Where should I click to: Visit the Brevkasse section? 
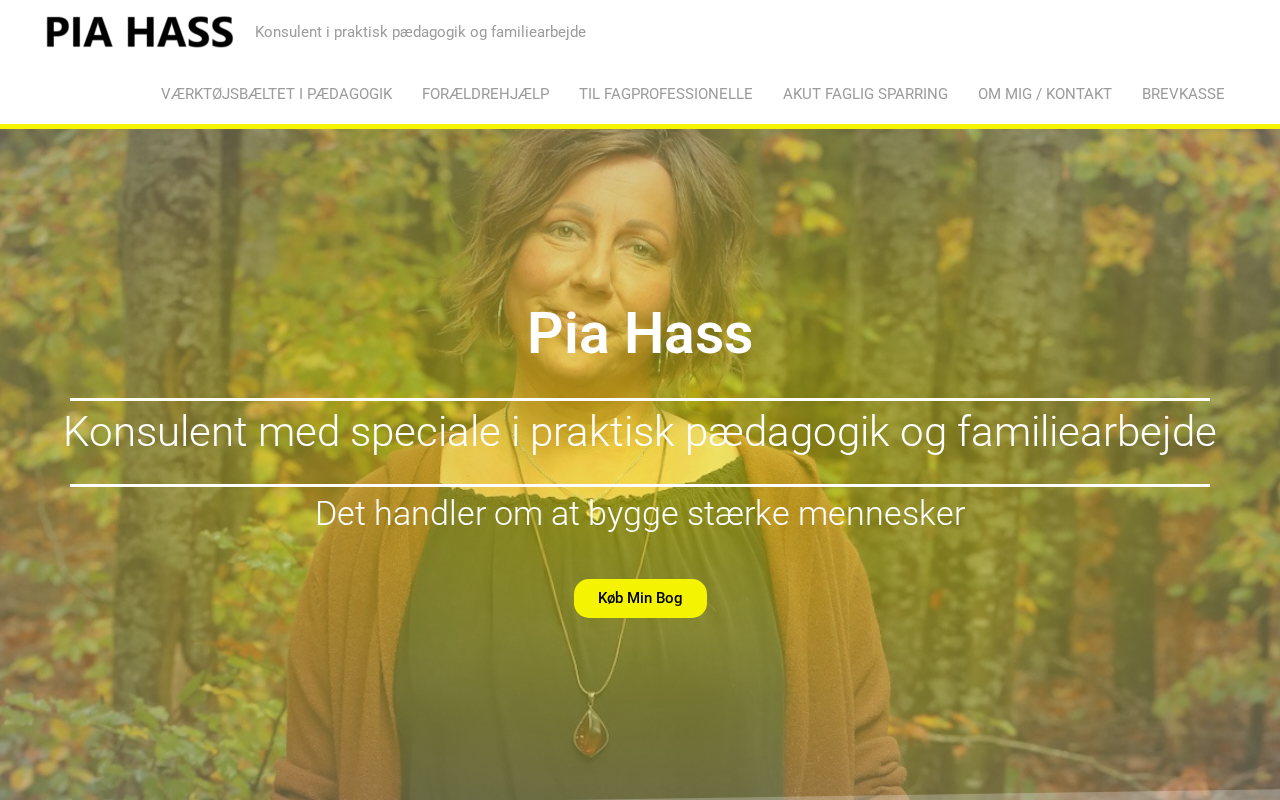pos(1183,94)
